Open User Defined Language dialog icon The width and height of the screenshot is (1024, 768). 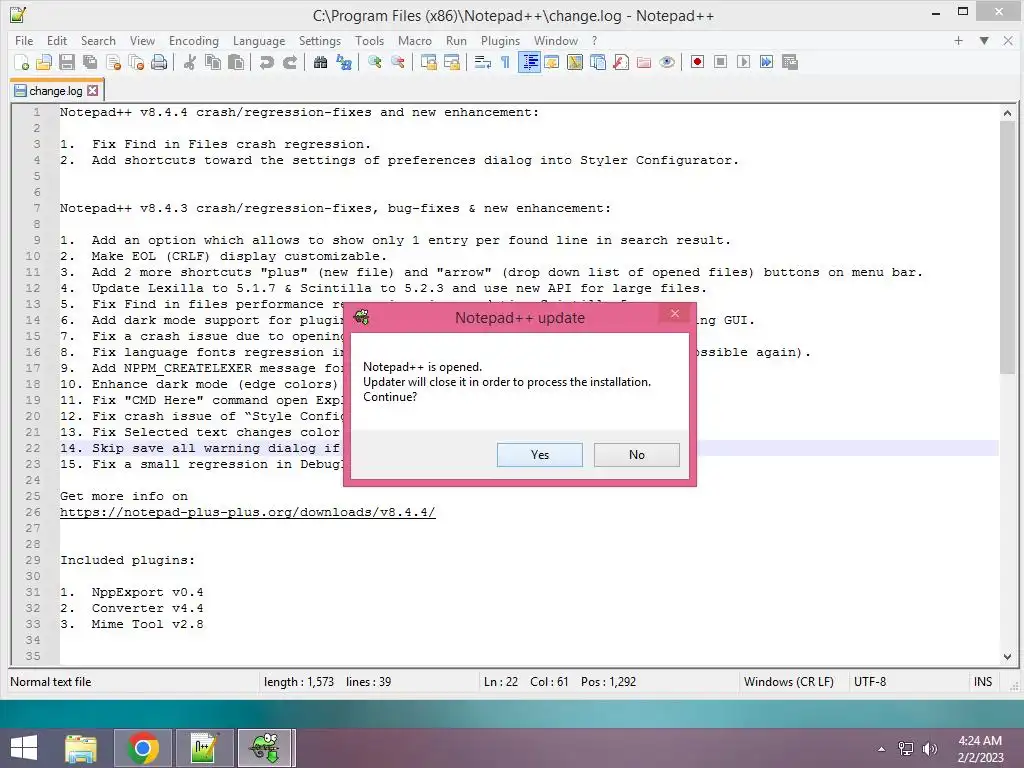[x=552, y=62]
